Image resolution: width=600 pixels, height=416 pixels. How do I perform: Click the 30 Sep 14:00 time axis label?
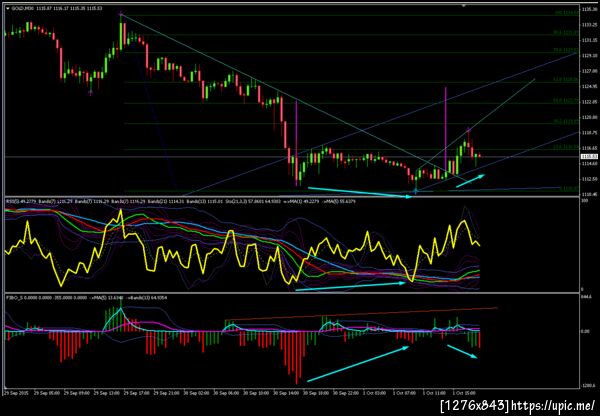[285, 393]
